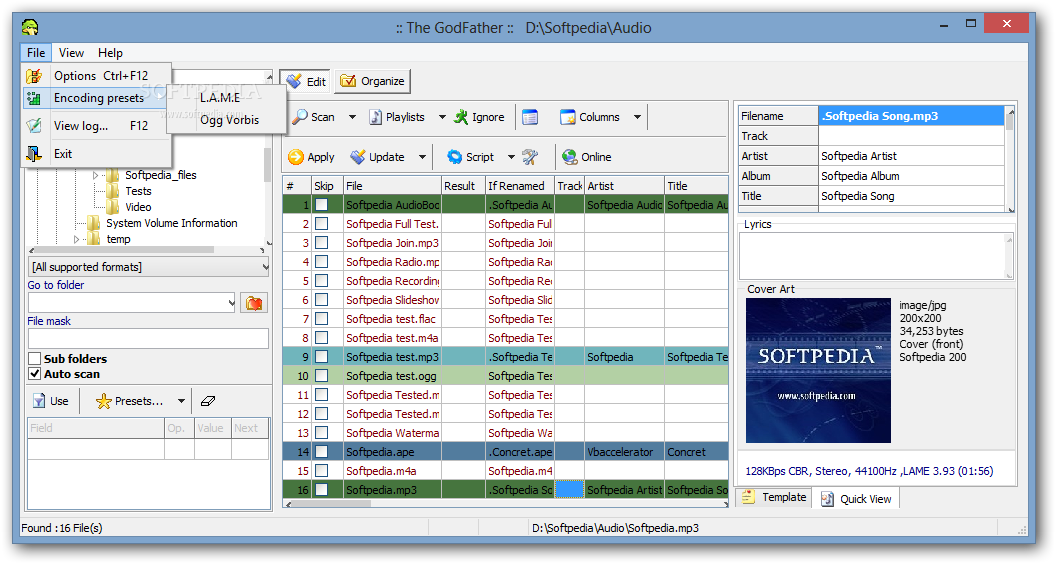Toggle Skip checkbox for row 10
The height and width of the screenshot is (564, 1056).
tap(322, 376)
